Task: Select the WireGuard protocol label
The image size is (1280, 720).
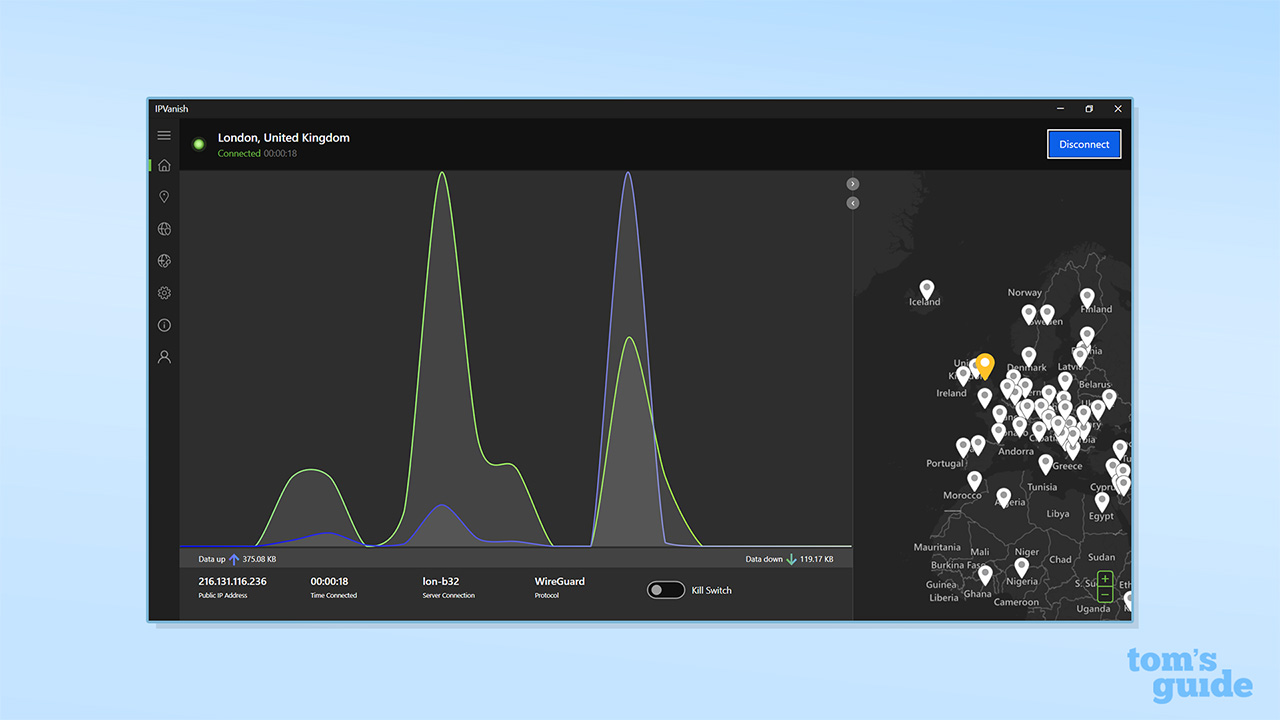Action: tap(559, 581)
